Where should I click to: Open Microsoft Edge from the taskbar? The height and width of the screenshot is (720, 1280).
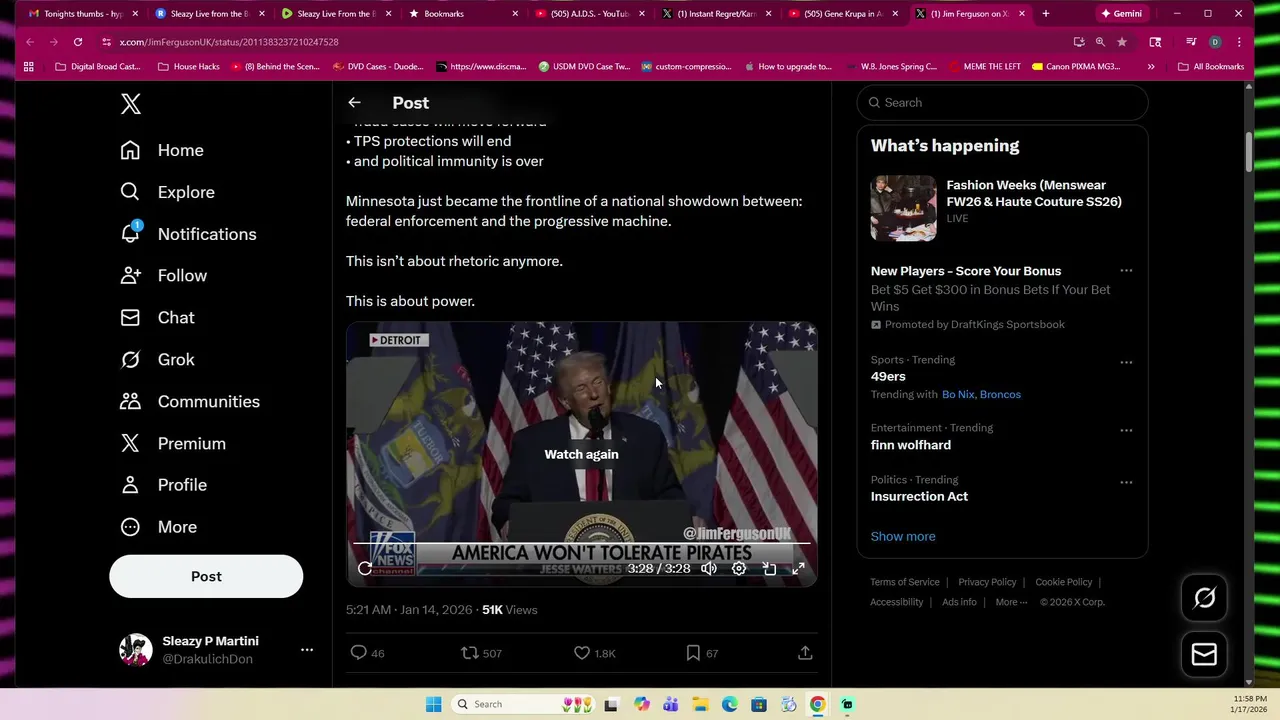(x=730, y=704)
